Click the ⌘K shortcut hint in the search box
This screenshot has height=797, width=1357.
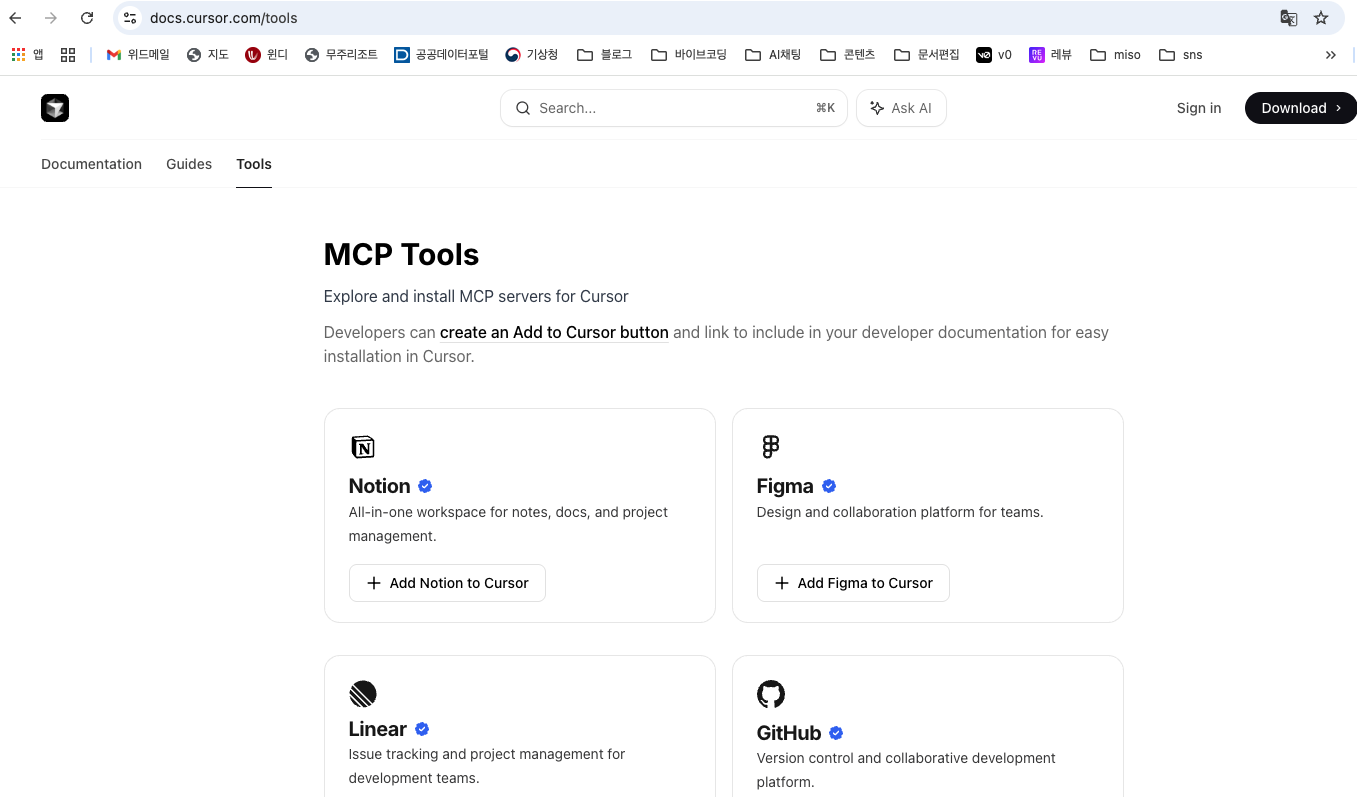(825, 108)
